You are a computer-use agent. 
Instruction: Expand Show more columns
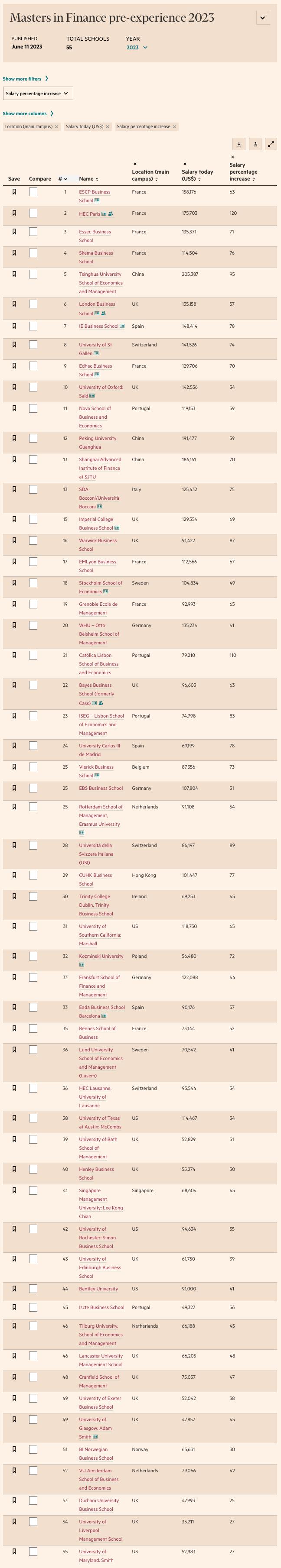coord(28,113)
